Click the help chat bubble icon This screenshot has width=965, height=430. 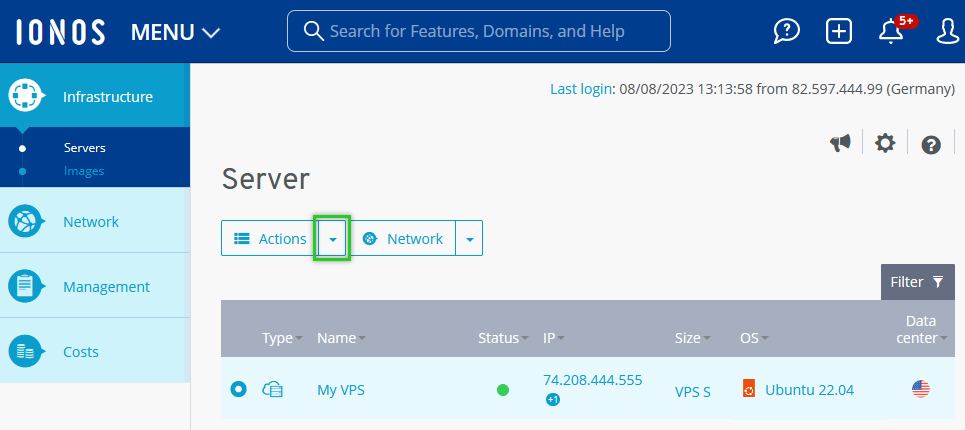point(787,32)
